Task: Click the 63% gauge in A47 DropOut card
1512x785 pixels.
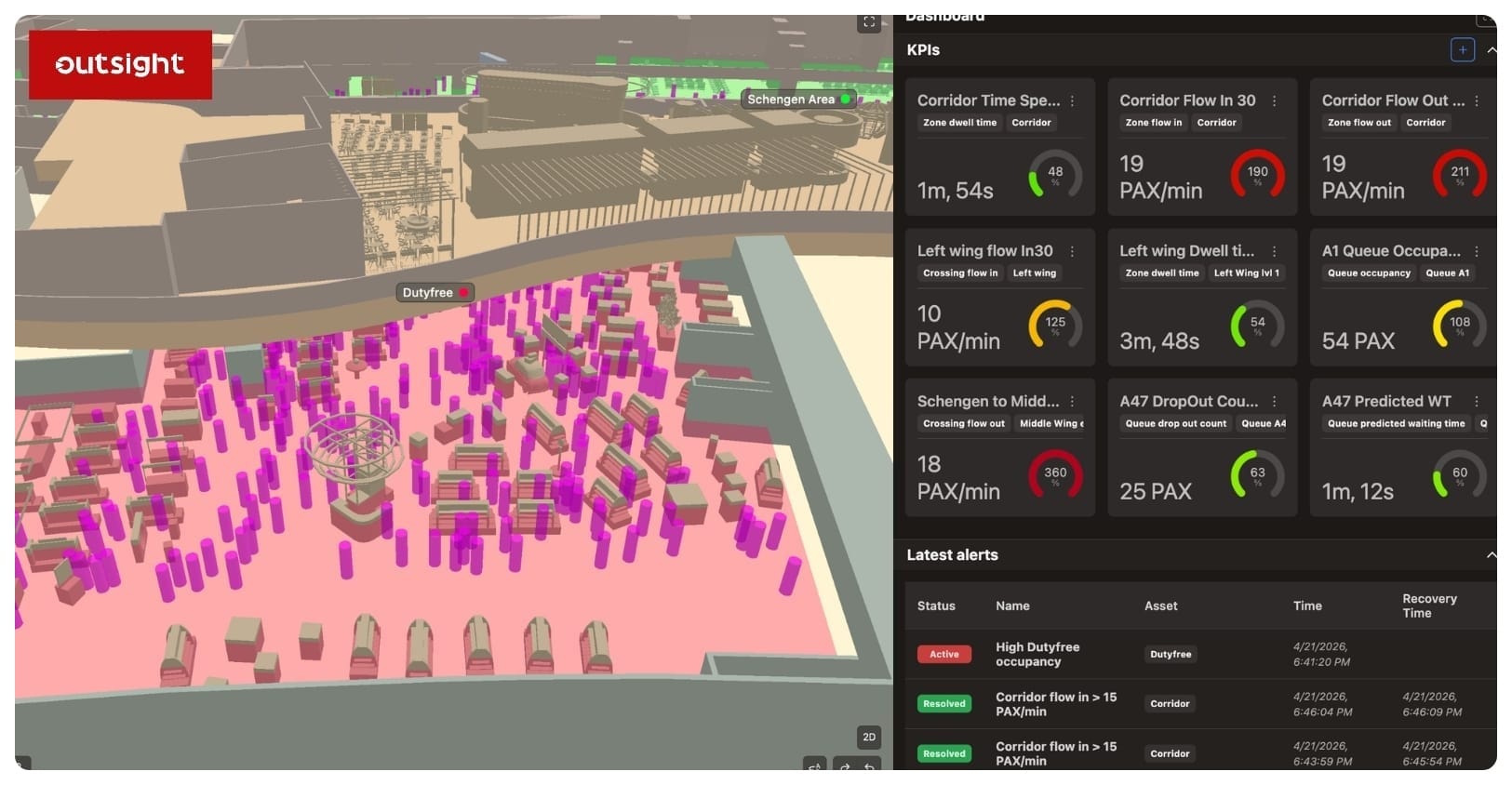Action: (x=1257, y=475)
